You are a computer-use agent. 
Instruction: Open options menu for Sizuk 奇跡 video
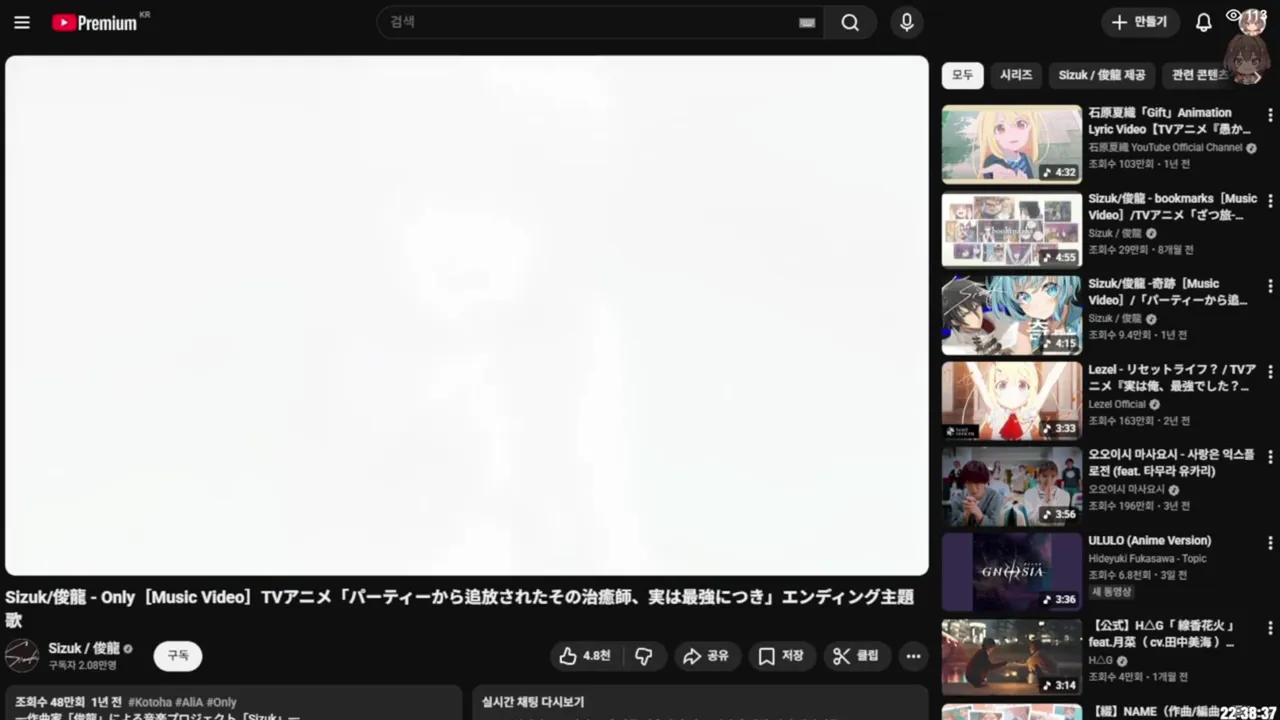(x=1270, y=286)
